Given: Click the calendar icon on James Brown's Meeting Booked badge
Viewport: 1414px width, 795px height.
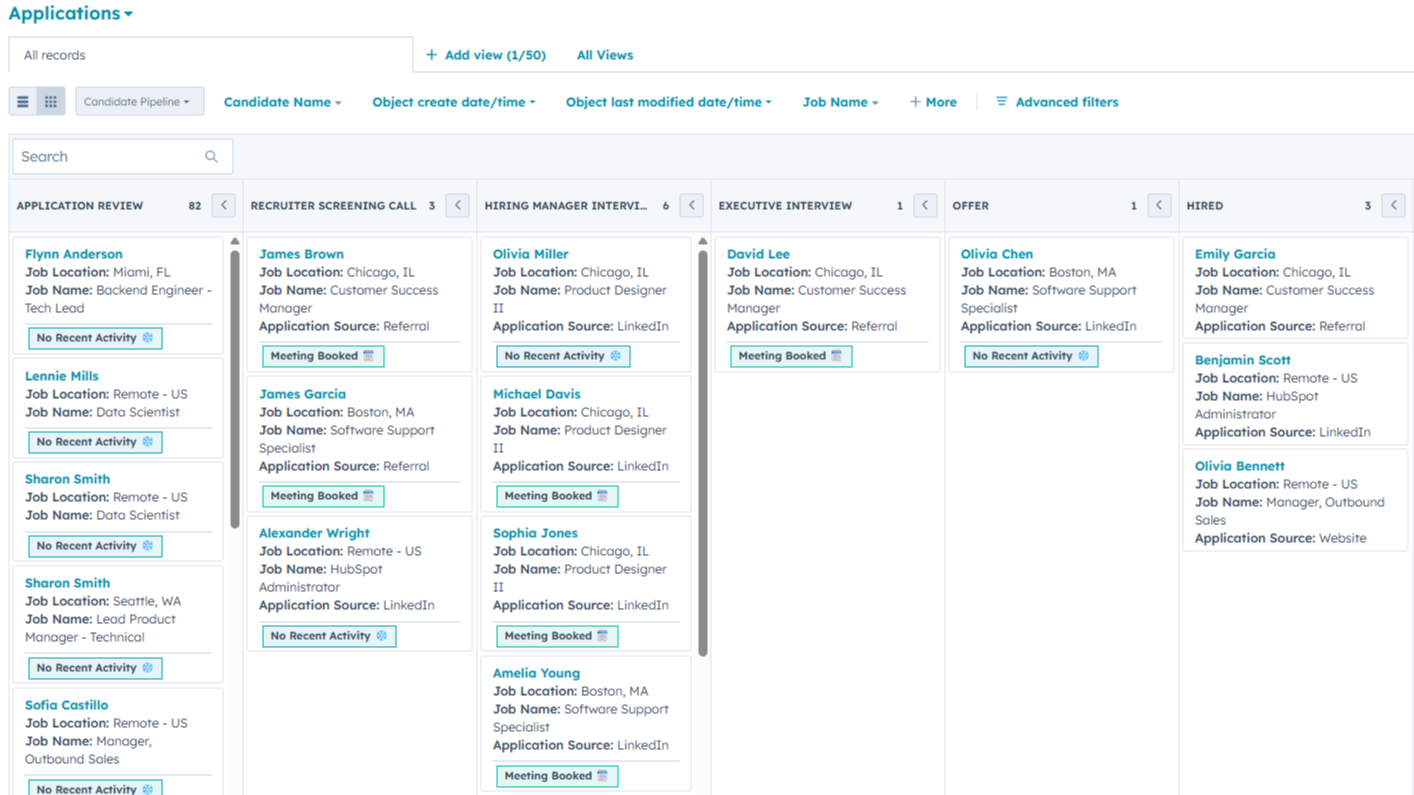Looking at the screenshot, I should click(x=368, y=355).
